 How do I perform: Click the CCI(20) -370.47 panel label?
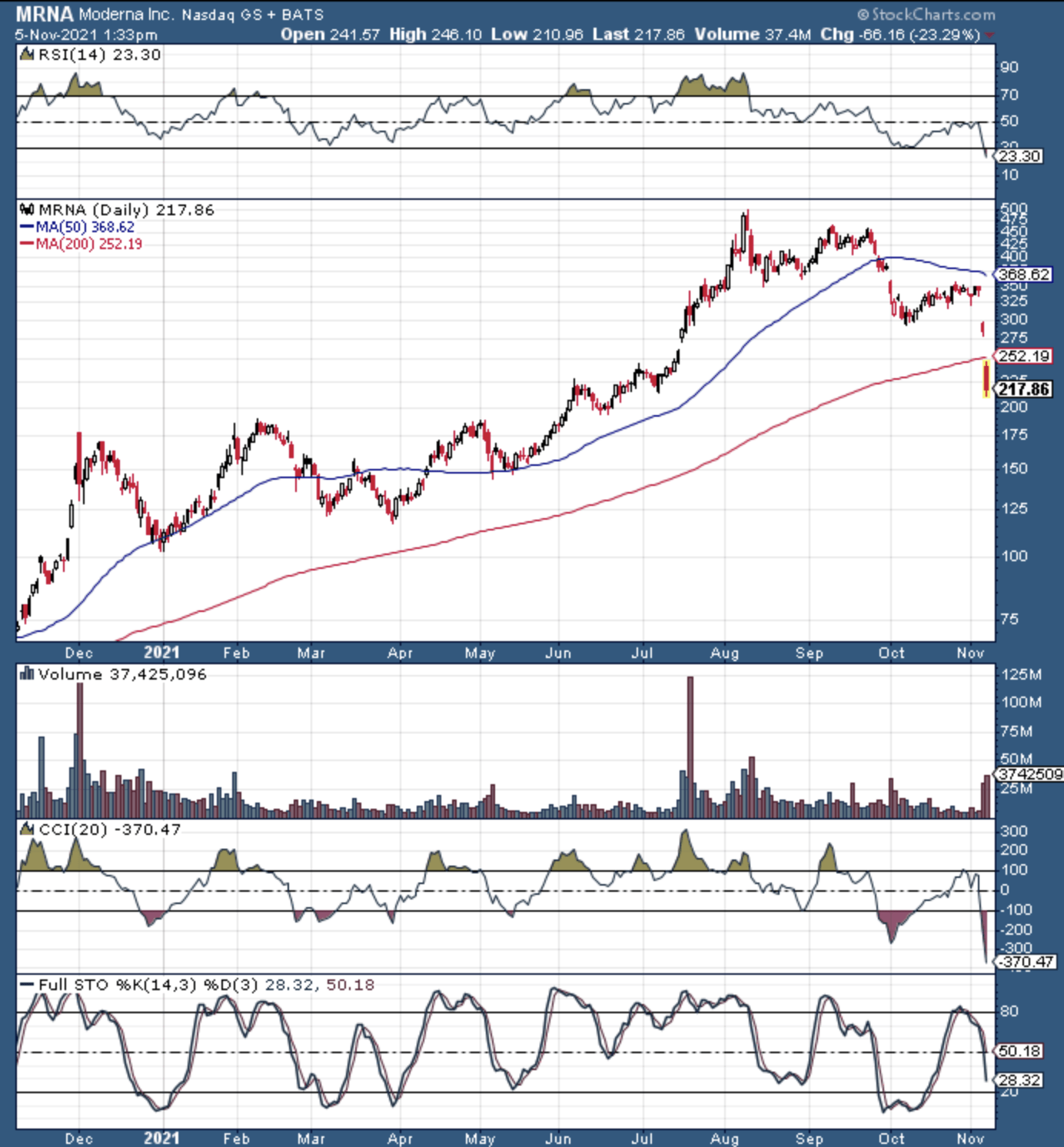pos(109,829)
